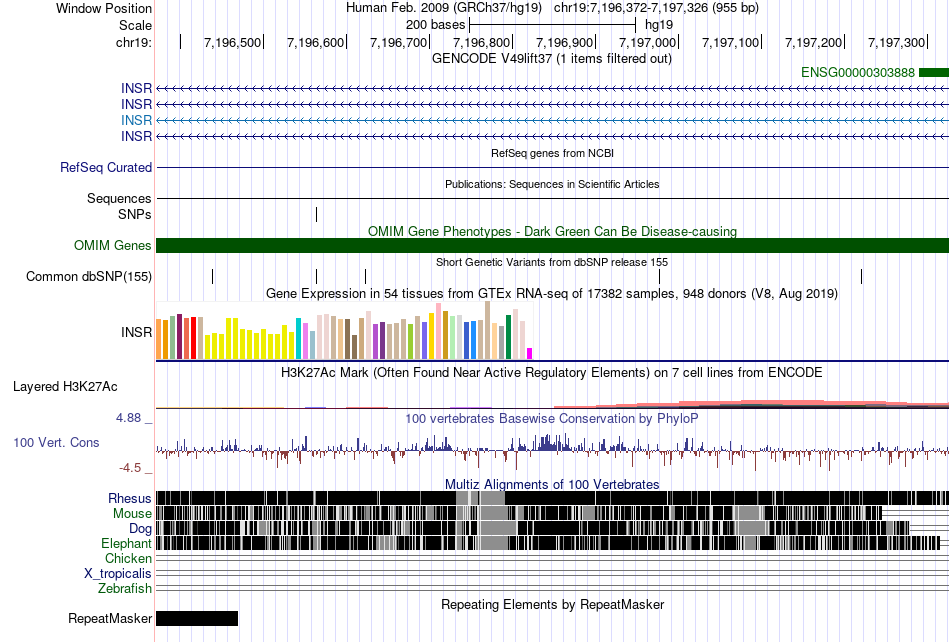
Task: Select the Elephant alignment row label
Action: tap(127, 544)
